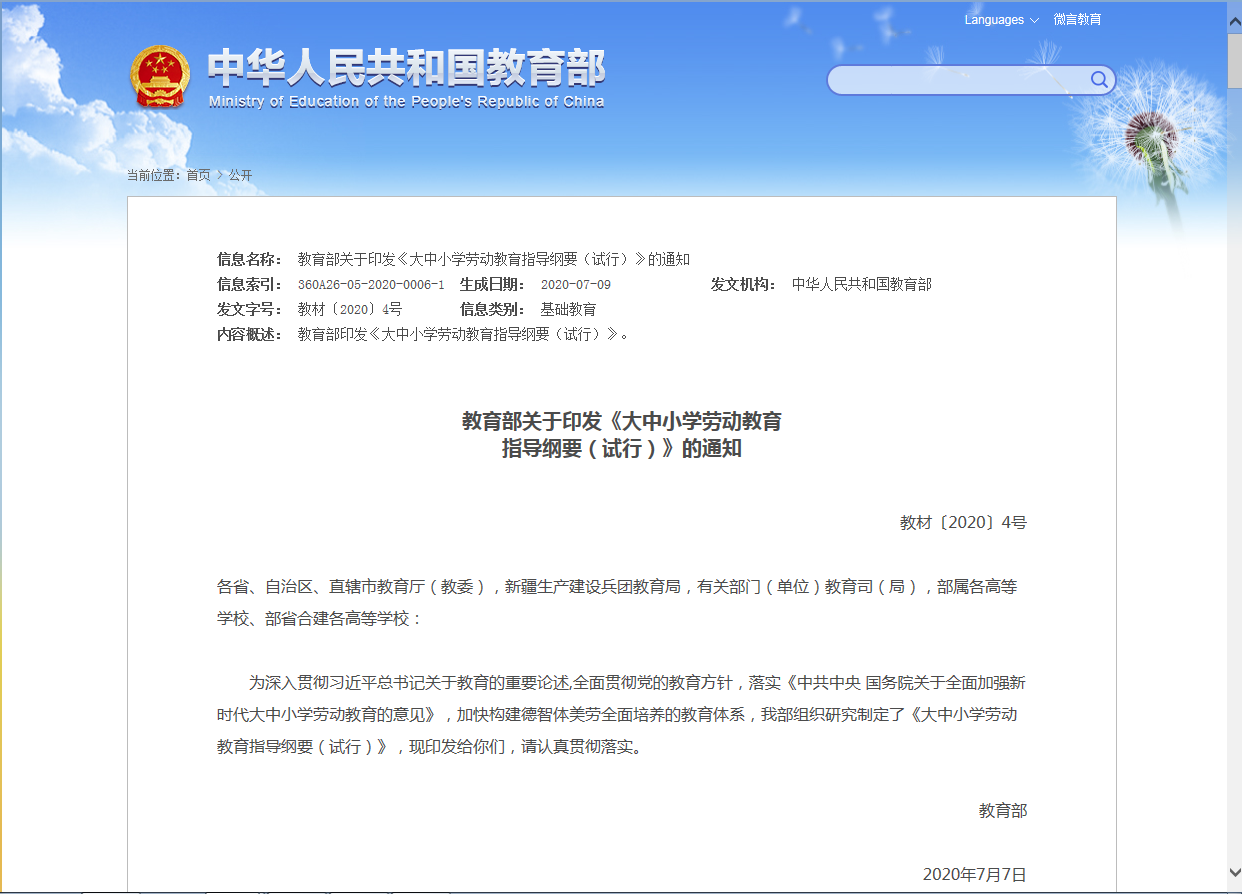Click the English ministry name subtitle
Viewport: 1242px width, 894px height.
tap(406, 102)
